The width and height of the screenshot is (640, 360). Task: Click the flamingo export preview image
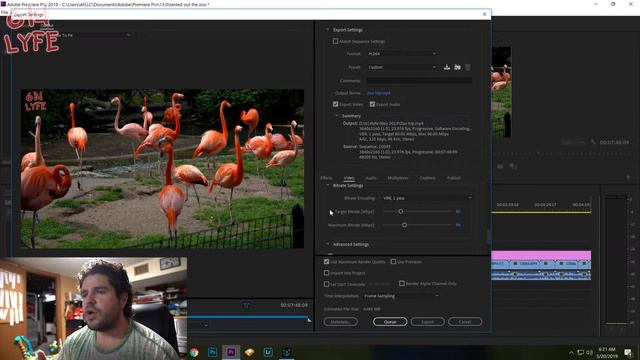(162, 169)
